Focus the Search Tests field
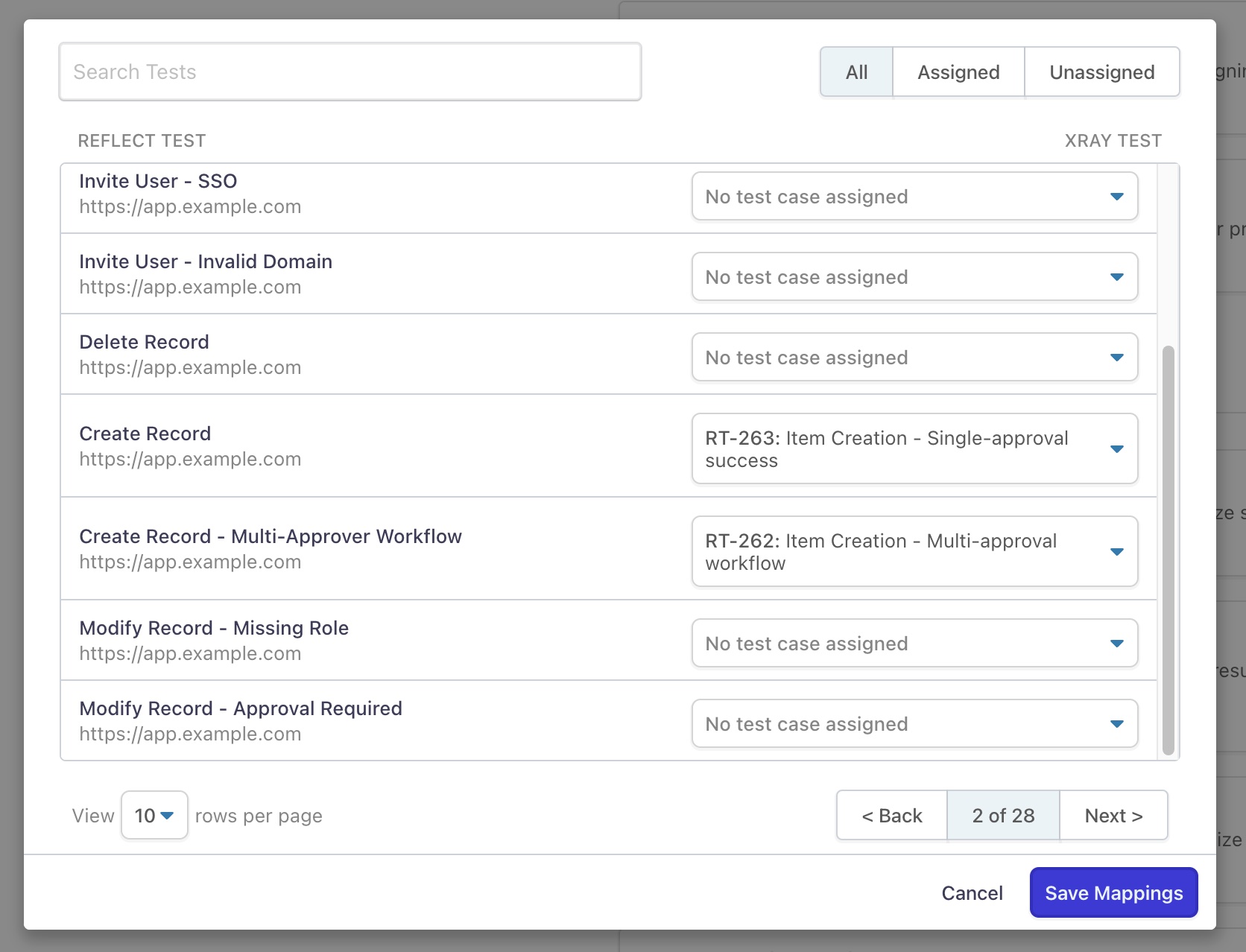 [x=350, y=72]
